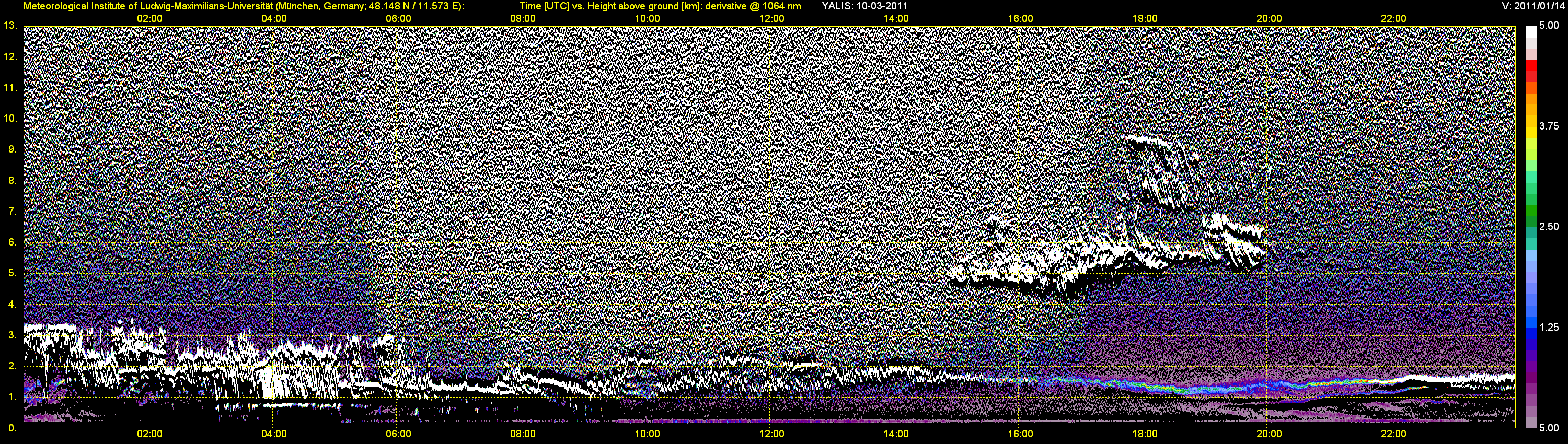Select the 16:00 label on the bottom time axis
Screen dimensions: 1568x444
1020,434
